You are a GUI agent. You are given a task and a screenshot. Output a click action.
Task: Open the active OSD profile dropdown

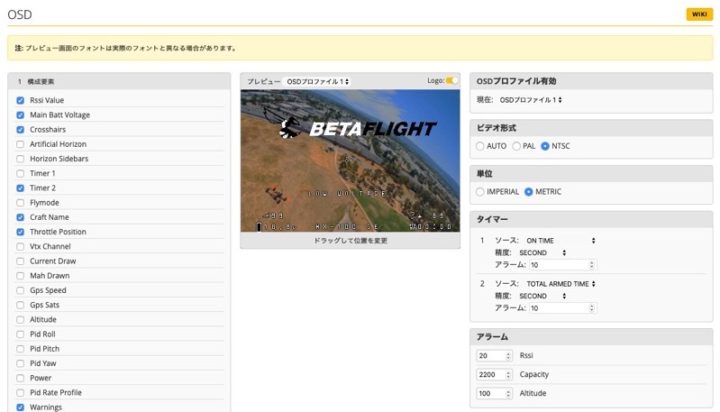click(x=531, y=100)
